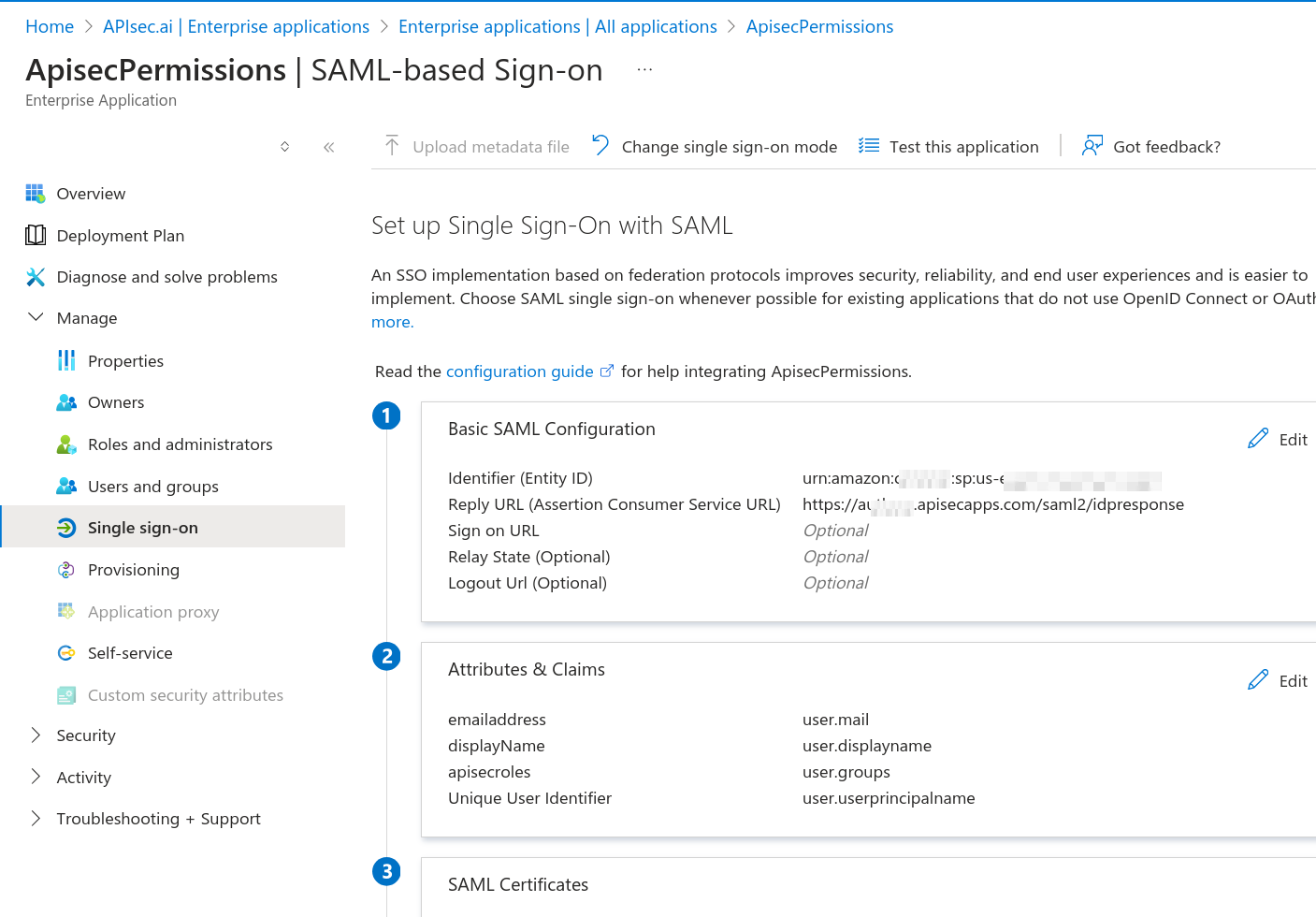Edit the Basic SAML Configuration
Image resolution: width=1316 pixels, height=917 pixels.
point(1279,439)
